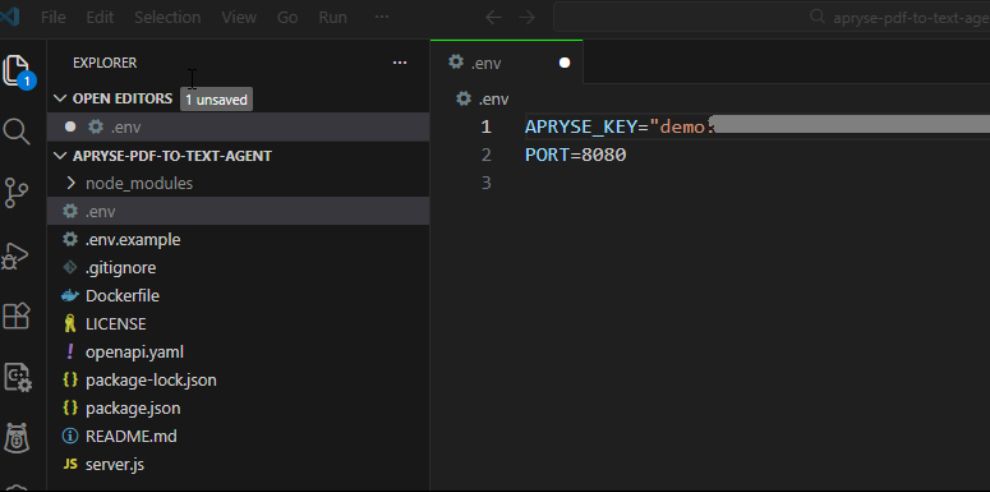Open the Run menu
Screen dimensions: 990x492
coord(333,17)
